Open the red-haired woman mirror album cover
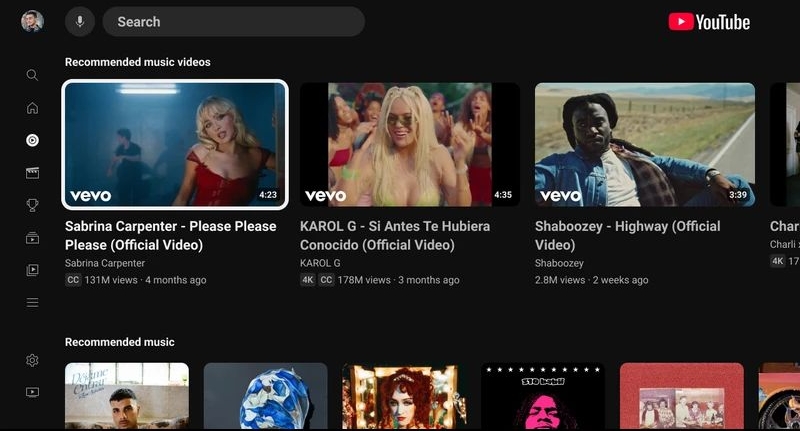The image size is (800, 431). 404,396
